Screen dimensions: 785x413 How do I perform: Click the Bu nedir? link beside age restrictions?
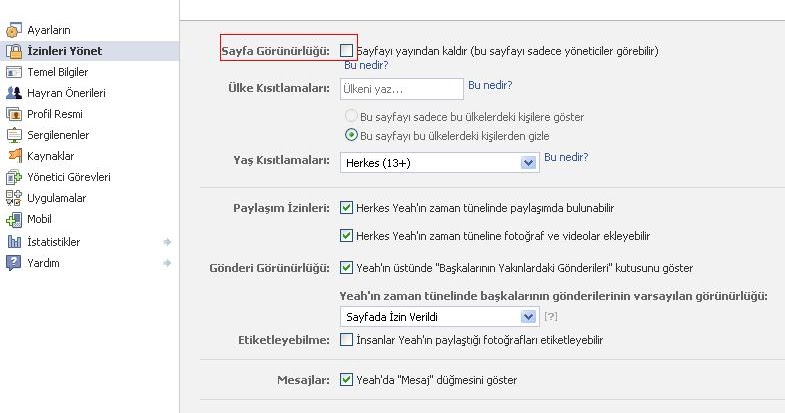(x=566, y=157)
